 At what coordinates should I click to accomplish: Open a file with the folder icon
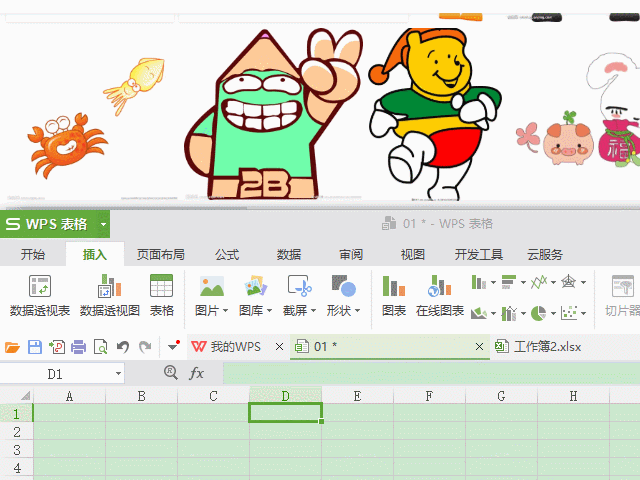tap(12, 347)
